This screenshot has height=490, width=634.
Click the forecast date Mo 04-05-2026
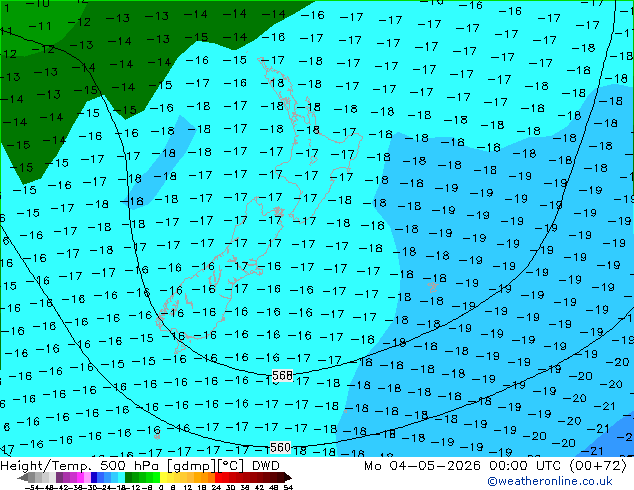point(422,466)
